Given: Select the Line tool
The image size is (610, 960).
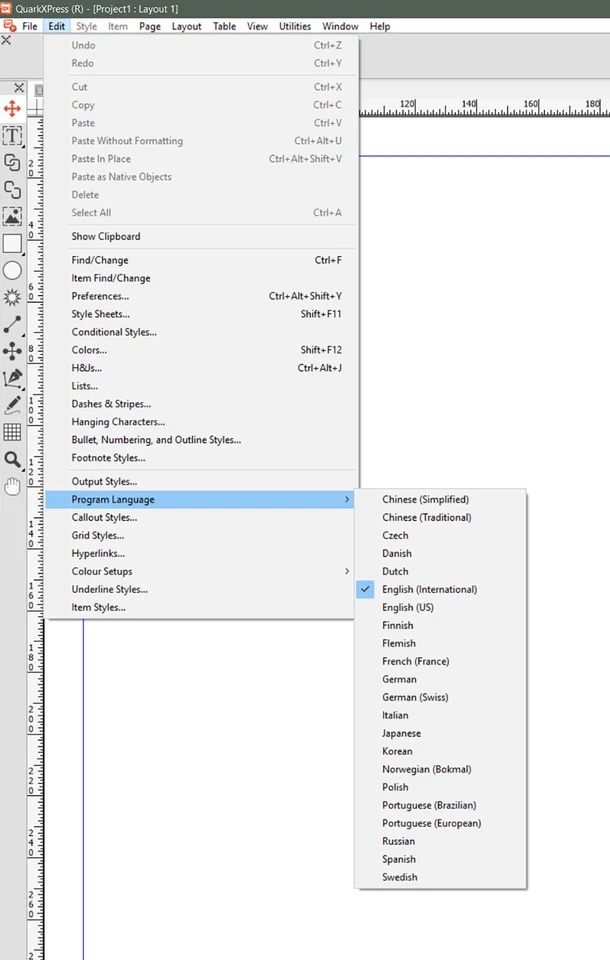Looking at the screenshot, I should tap(12, 324).
